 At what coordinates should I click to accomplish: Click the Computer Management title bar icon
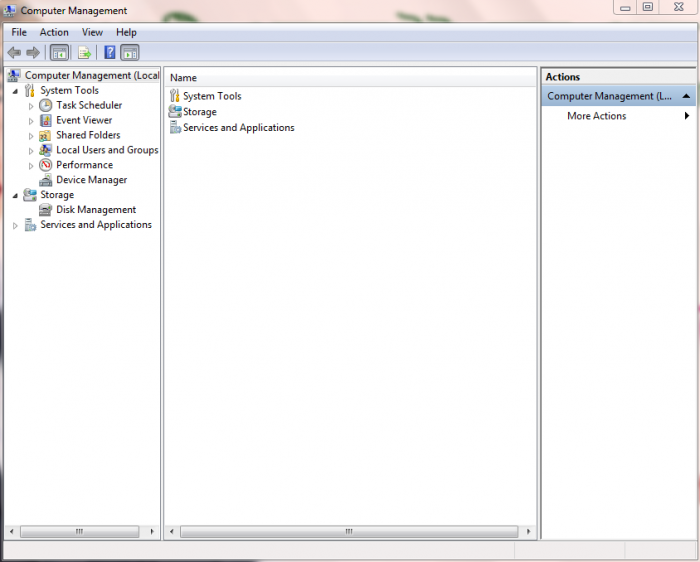click(x=9, y=10)
